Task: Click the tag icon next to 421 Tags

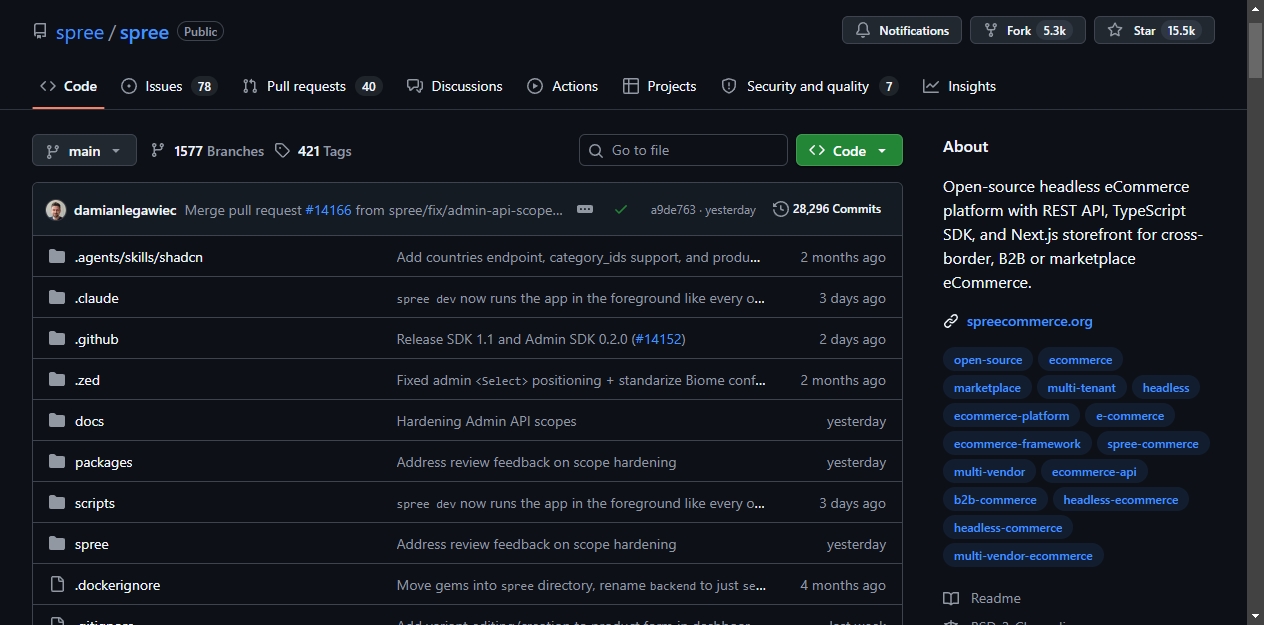Action: point(282,150)
